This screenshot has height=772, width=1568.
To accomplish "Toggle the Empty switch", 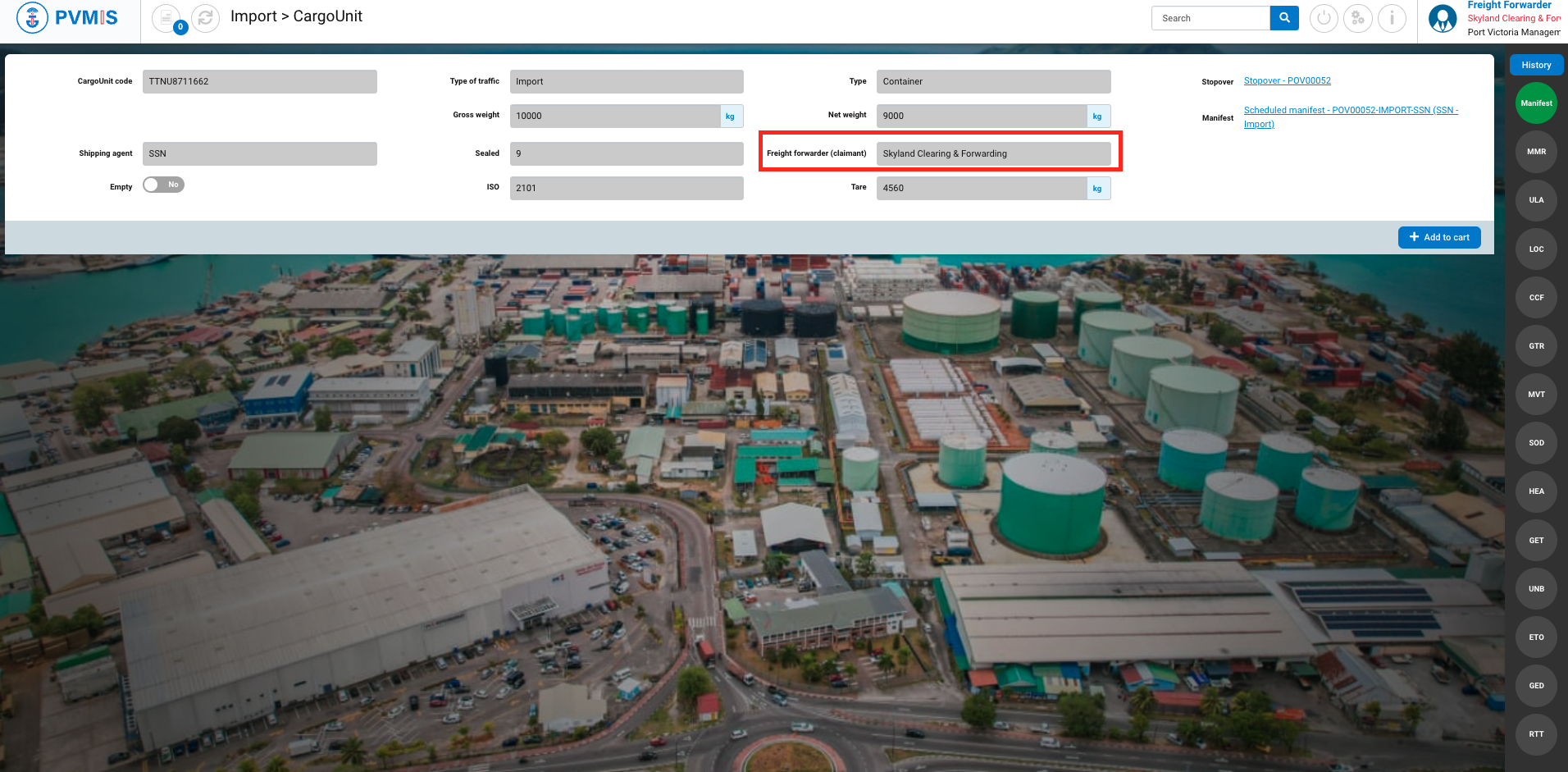I will 163,185.
